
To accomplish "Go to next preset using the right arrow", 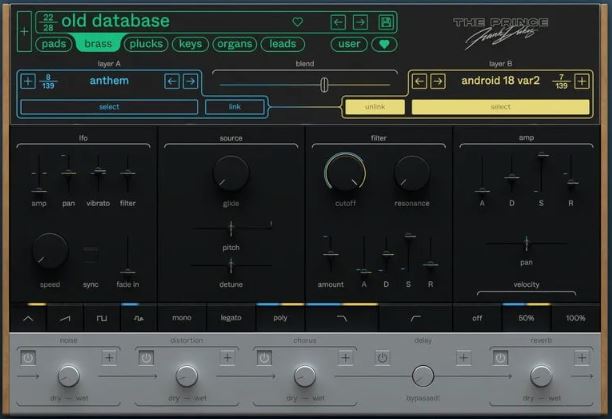I will click(x=360, y=22).
